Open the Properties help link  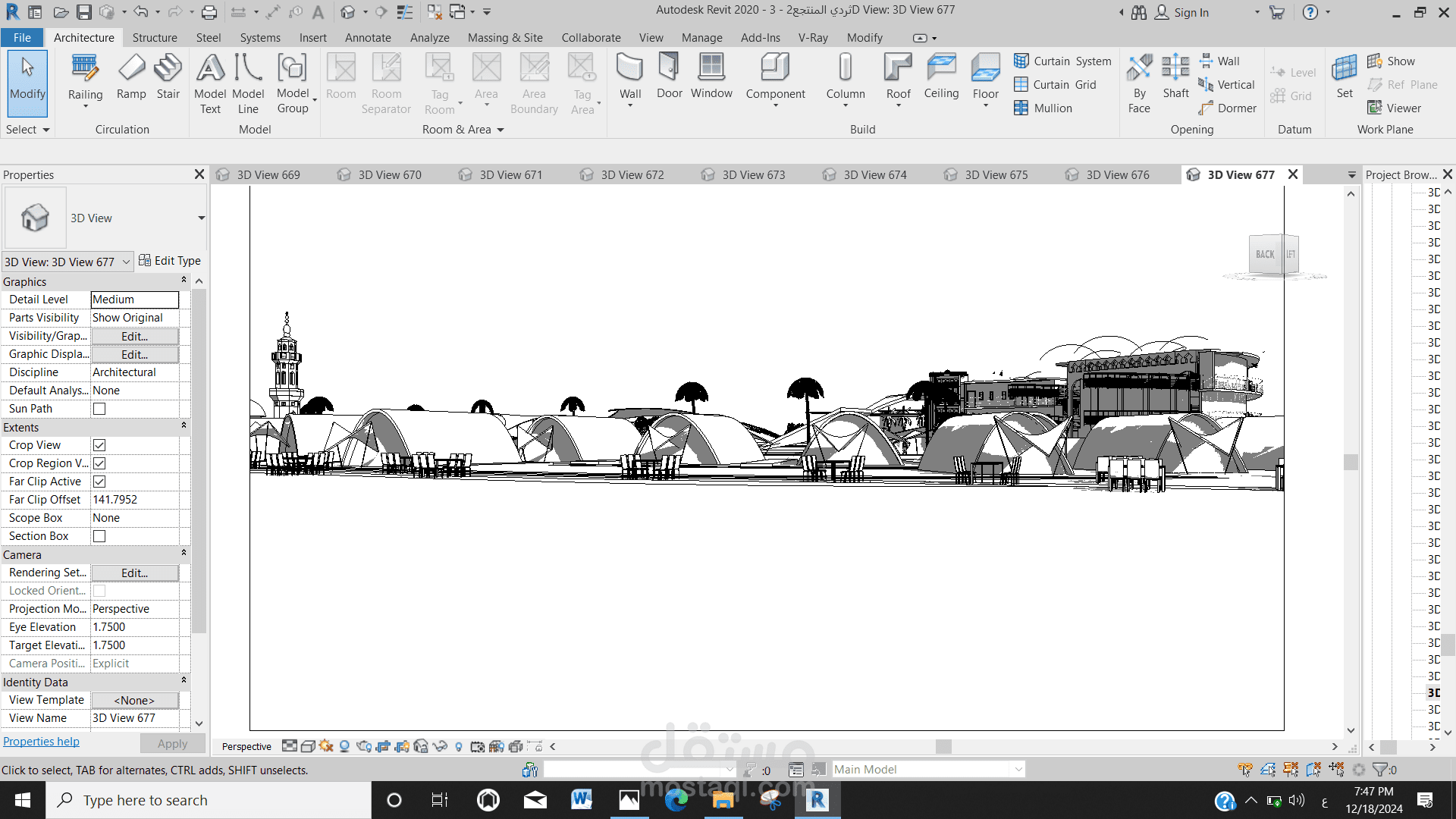(41, 742)
